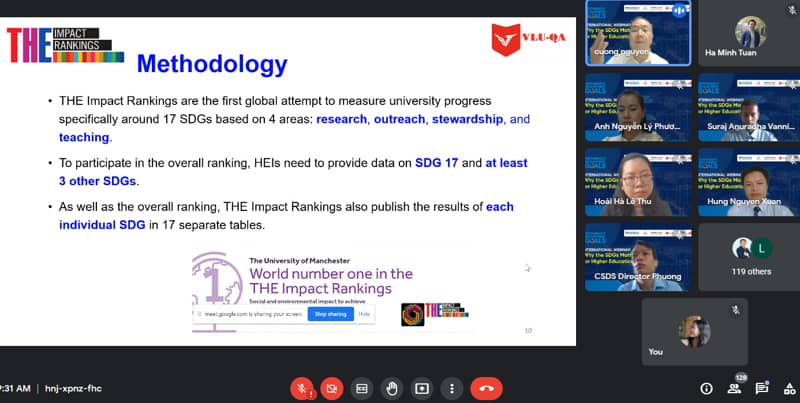
Task: Unmute the microphone in the call bar
Action: [299, 388]
